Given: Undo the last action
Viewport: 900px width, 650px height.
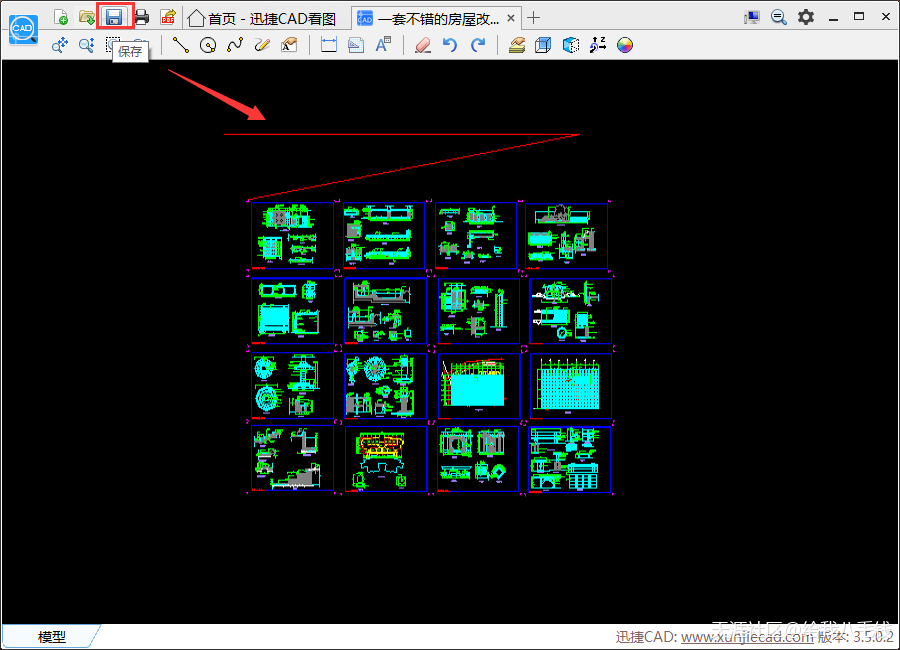Looking at the screenshot, I should [x=450, y=45].
